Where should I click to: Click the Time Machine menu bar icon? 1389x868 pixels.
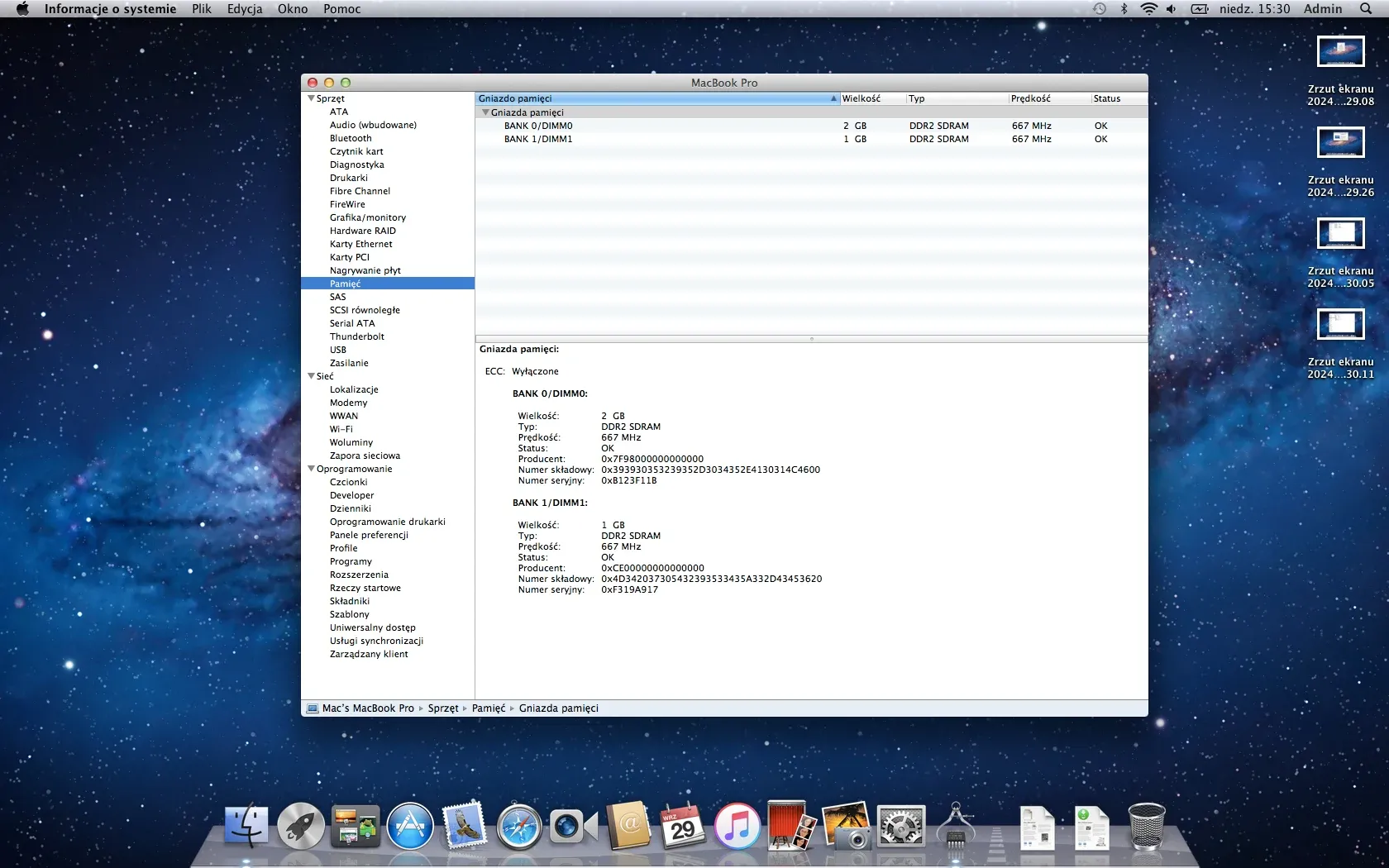point(1100,9)
